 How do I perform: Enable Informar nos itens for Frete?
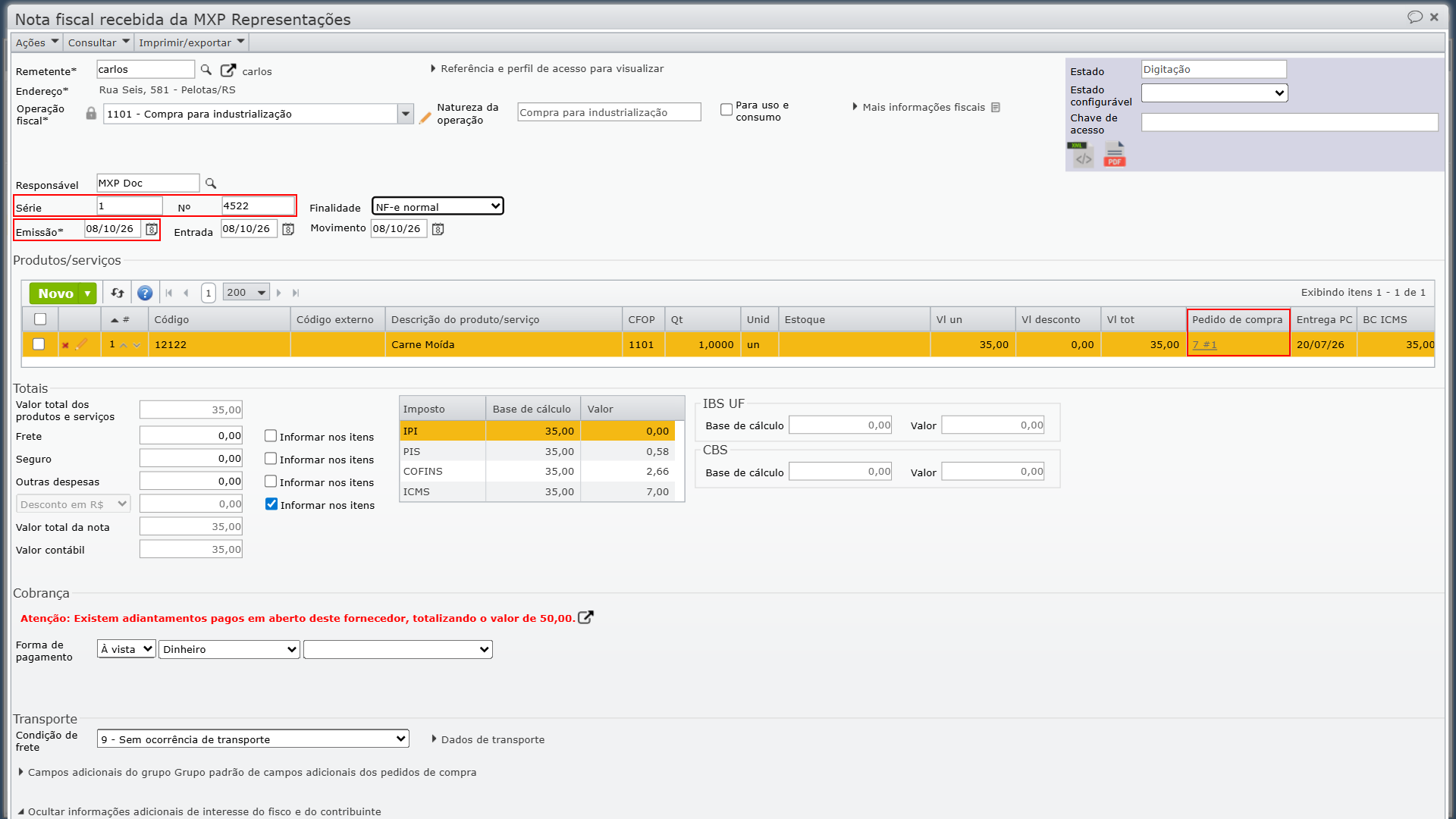pos(271,436)
